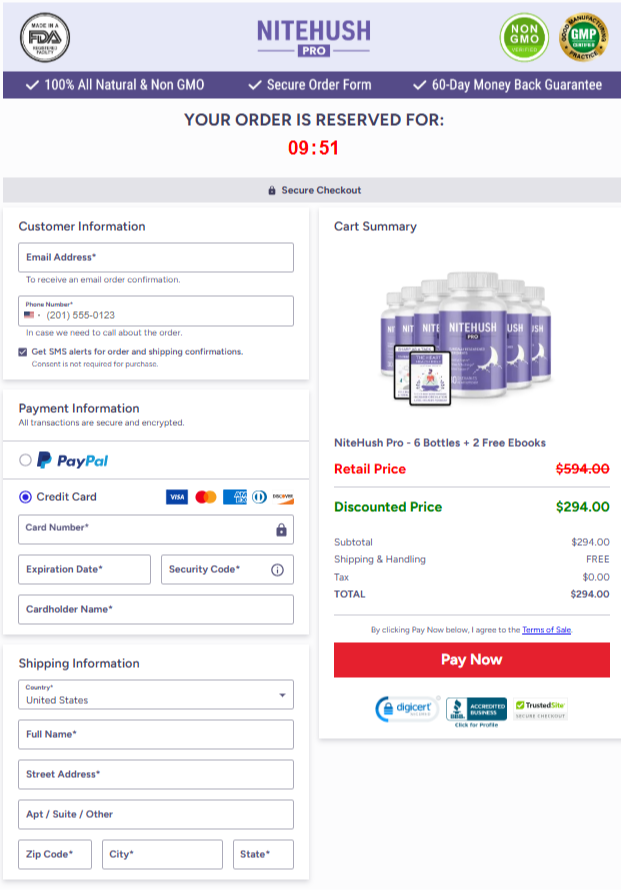Click the TrustedSite secure checkout badge
Viewport: 621px width, 890px height.
click(x=540, y=709)
